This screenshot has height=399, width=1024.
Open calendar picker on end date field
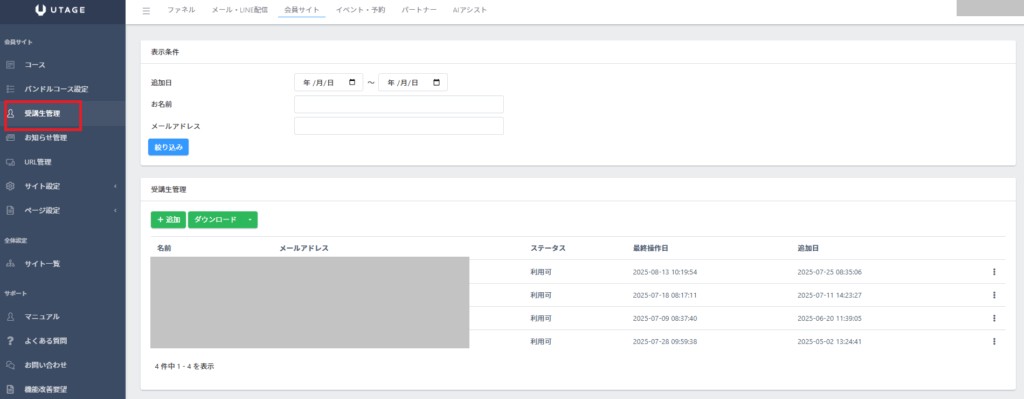click(436, 82)
